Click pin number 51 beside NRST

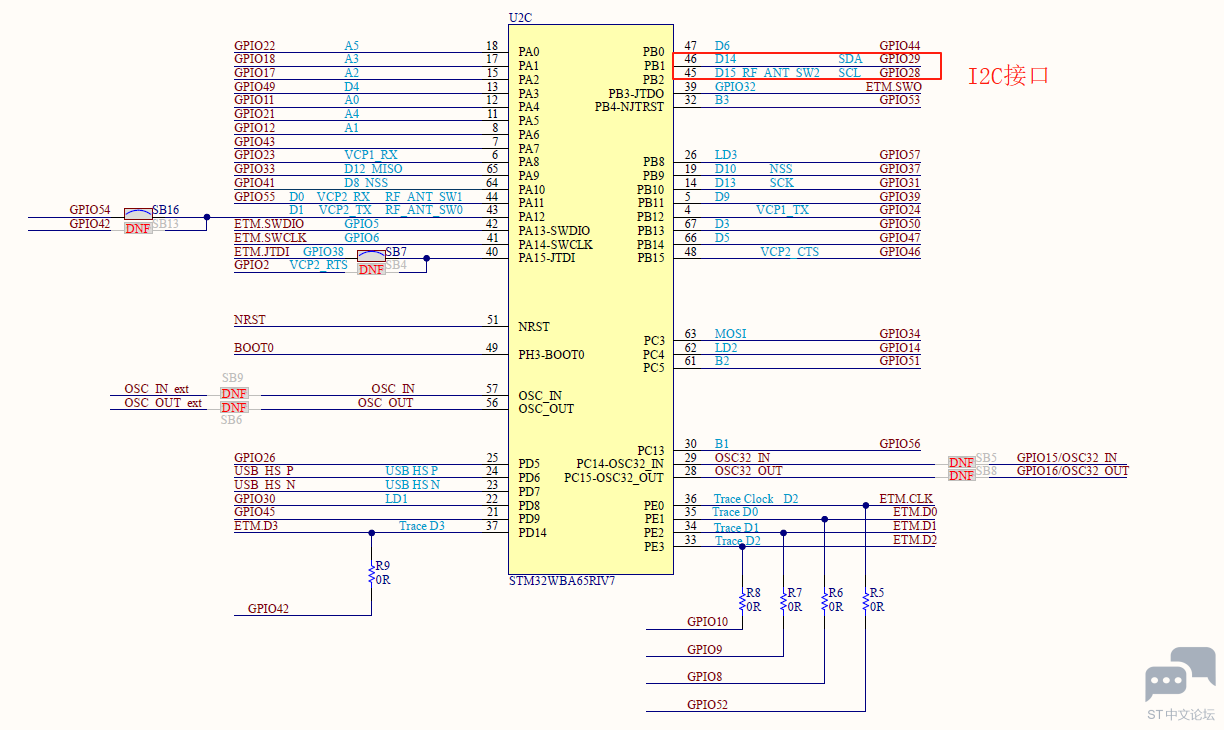pos(492,320)
